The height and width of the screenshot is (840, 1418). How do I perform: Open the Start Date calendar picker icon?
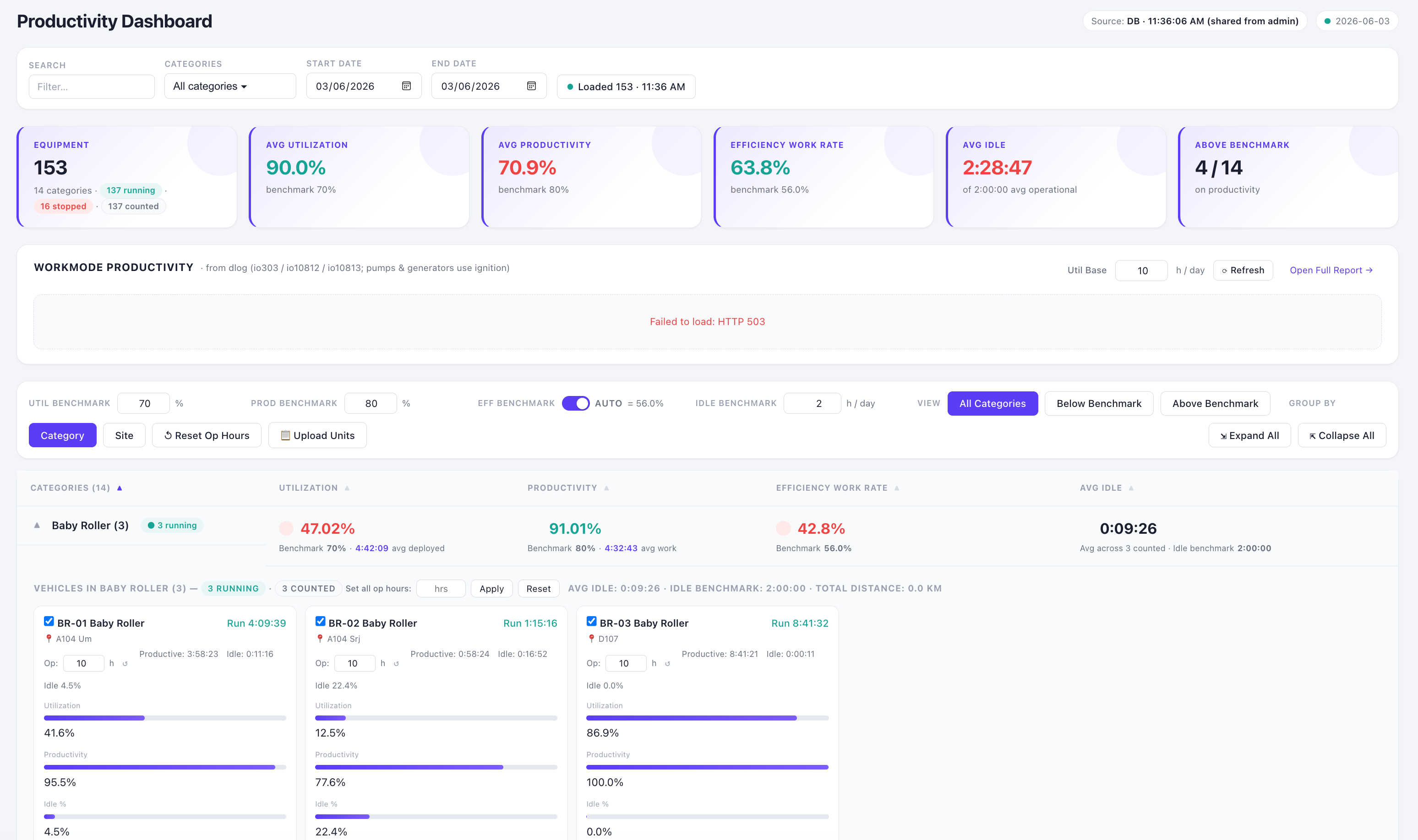pos(406,86)
